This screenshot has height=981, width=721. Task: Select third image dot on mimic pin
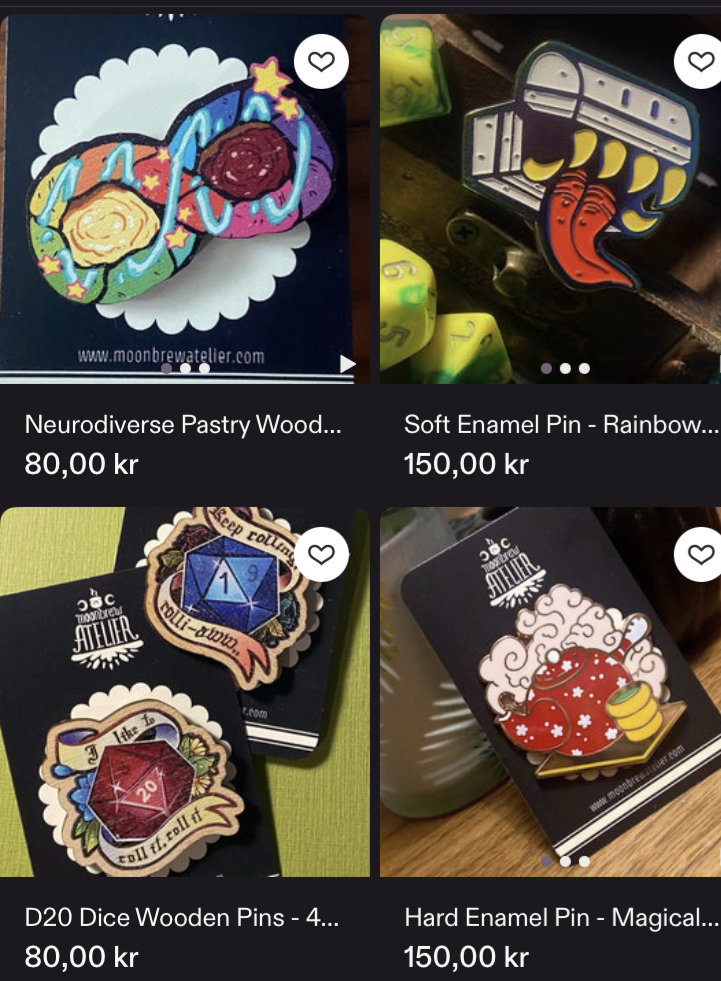(x=584, y=369)
